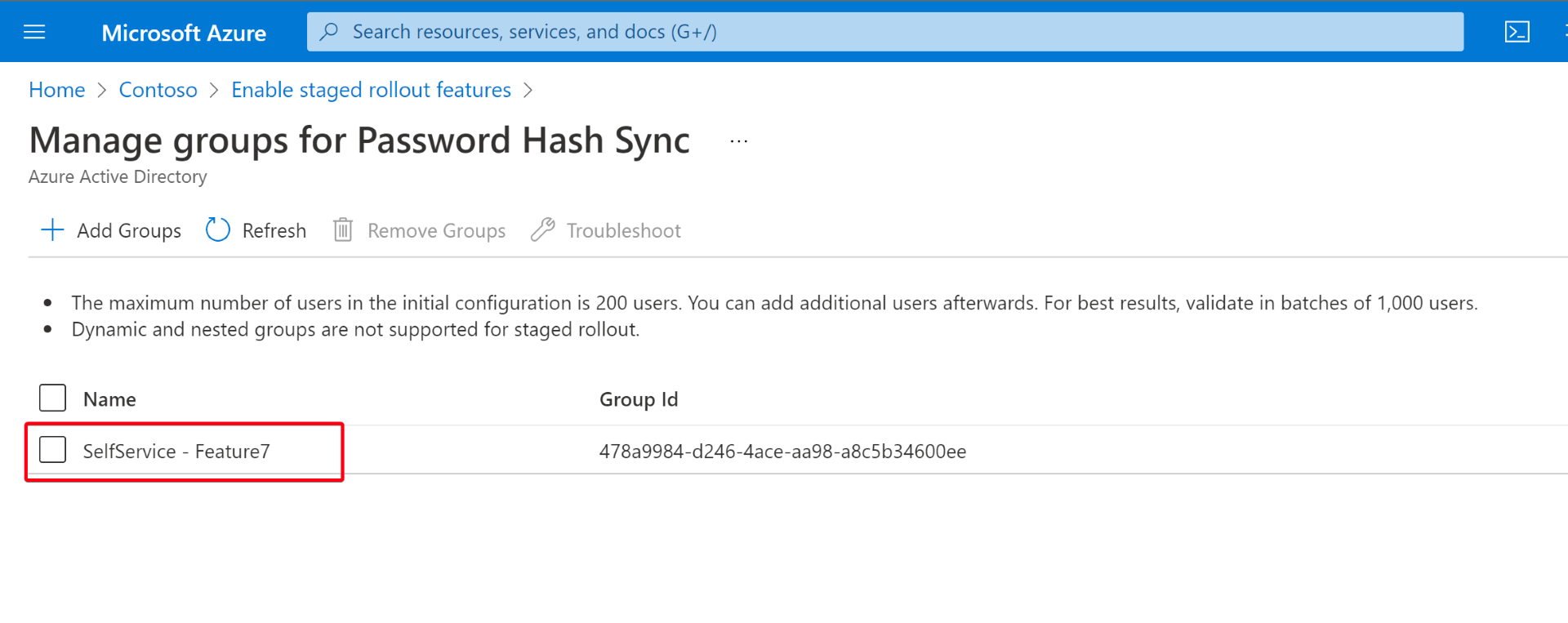Open the Contoso breadcrumb link
The height and width of the screenshot is (623, 1568).
[x=158, y=90]
